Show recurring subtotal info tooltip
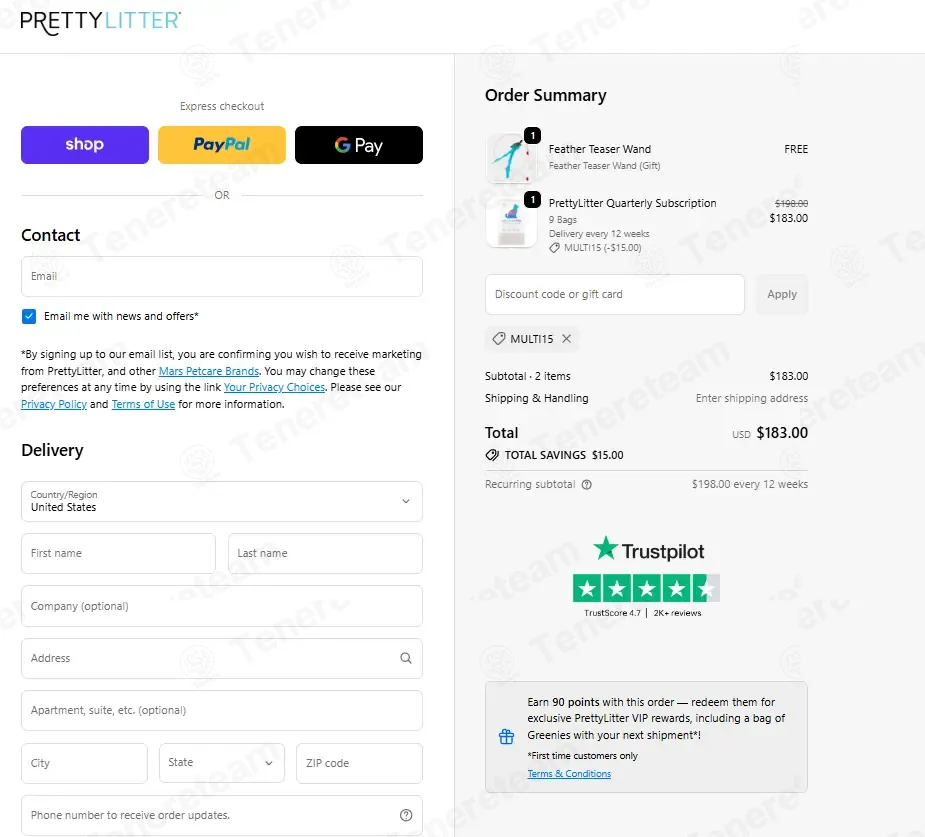The height and width of the screenshot is (837, 925). [586, 484]
